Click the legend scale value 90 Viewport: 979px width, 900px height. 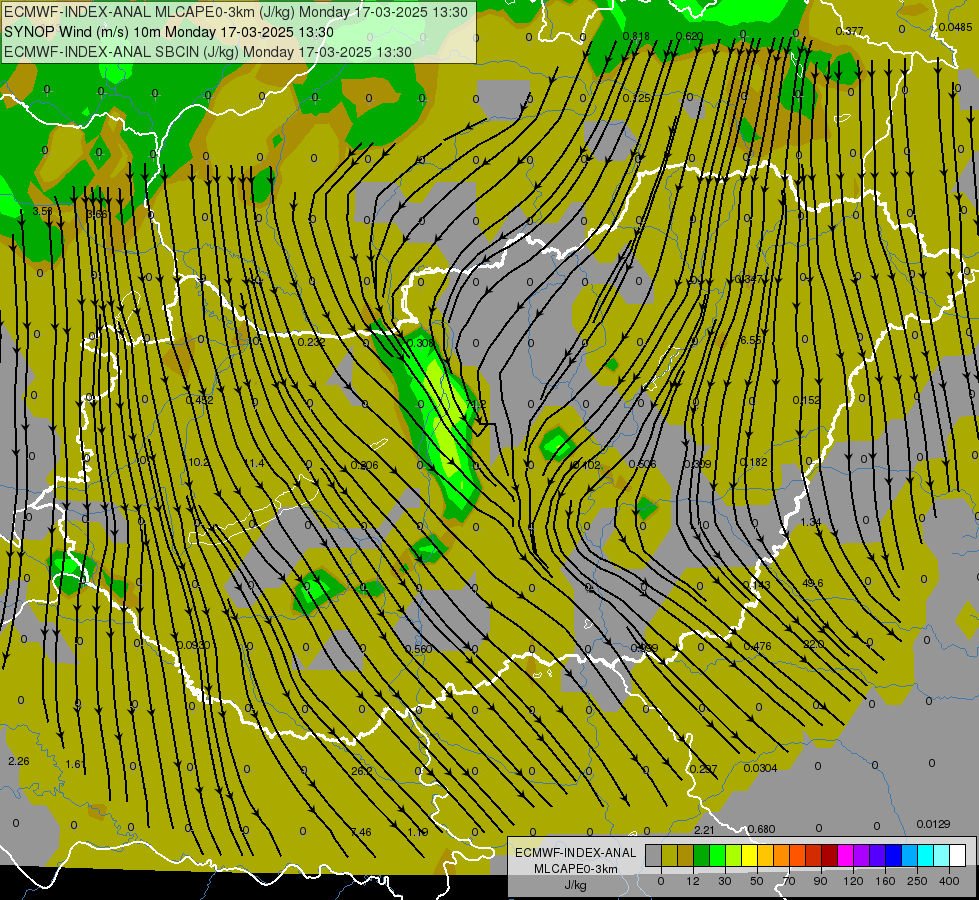point(820,881)
